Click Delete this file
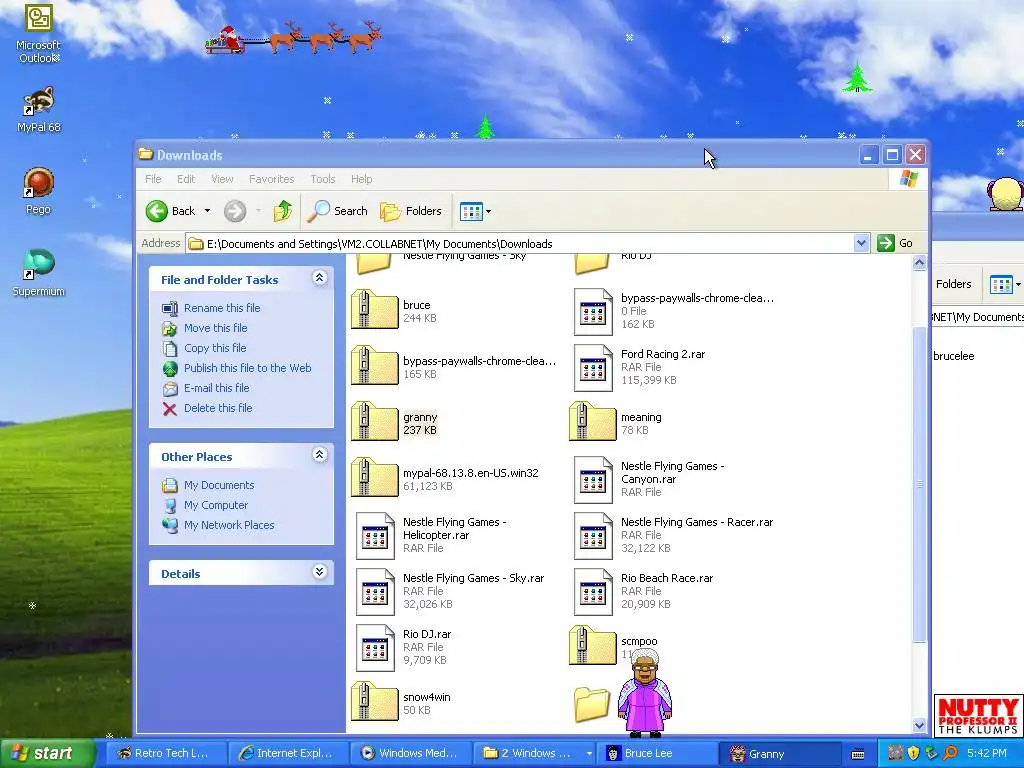The width and height of the screenshot is (1024, 768). (217, 408)
